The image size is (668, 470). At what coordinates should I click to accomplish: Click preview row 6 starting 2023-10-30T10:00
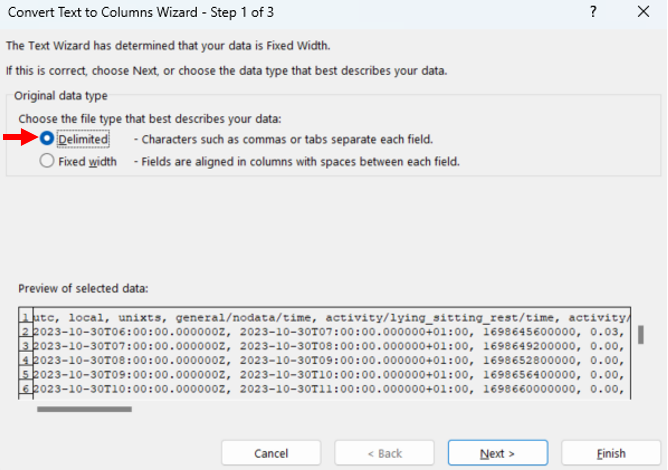tap(320, 390)
